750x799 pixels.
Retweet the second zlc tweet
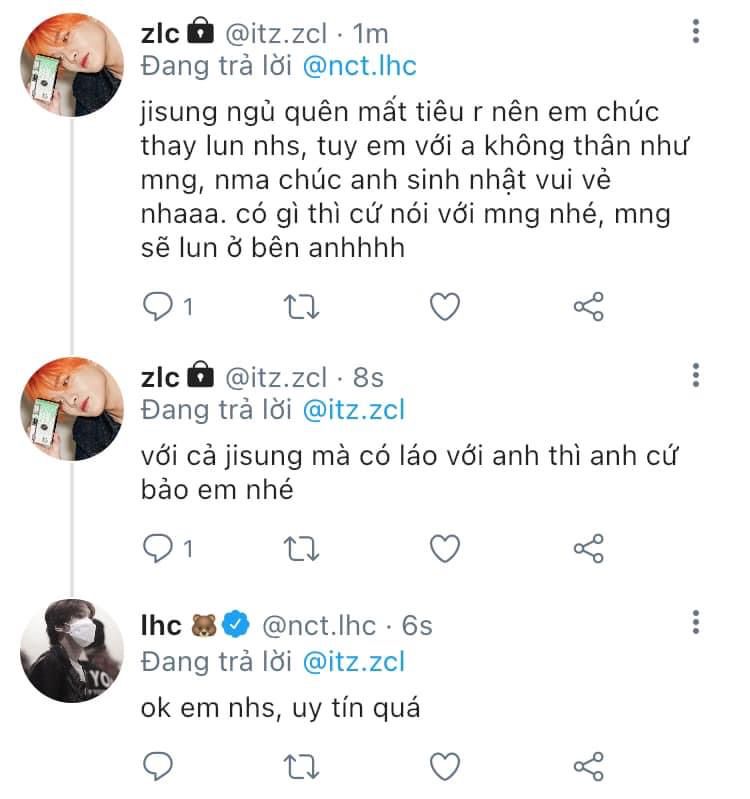(301, 548)
